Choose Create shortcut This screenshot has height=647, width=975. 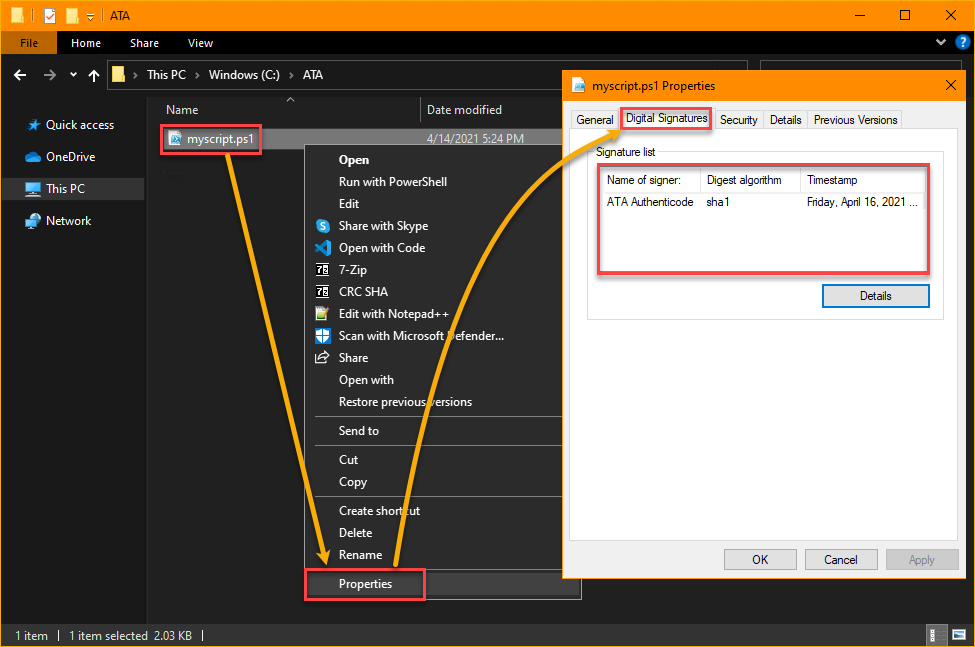tap(379, 511)
